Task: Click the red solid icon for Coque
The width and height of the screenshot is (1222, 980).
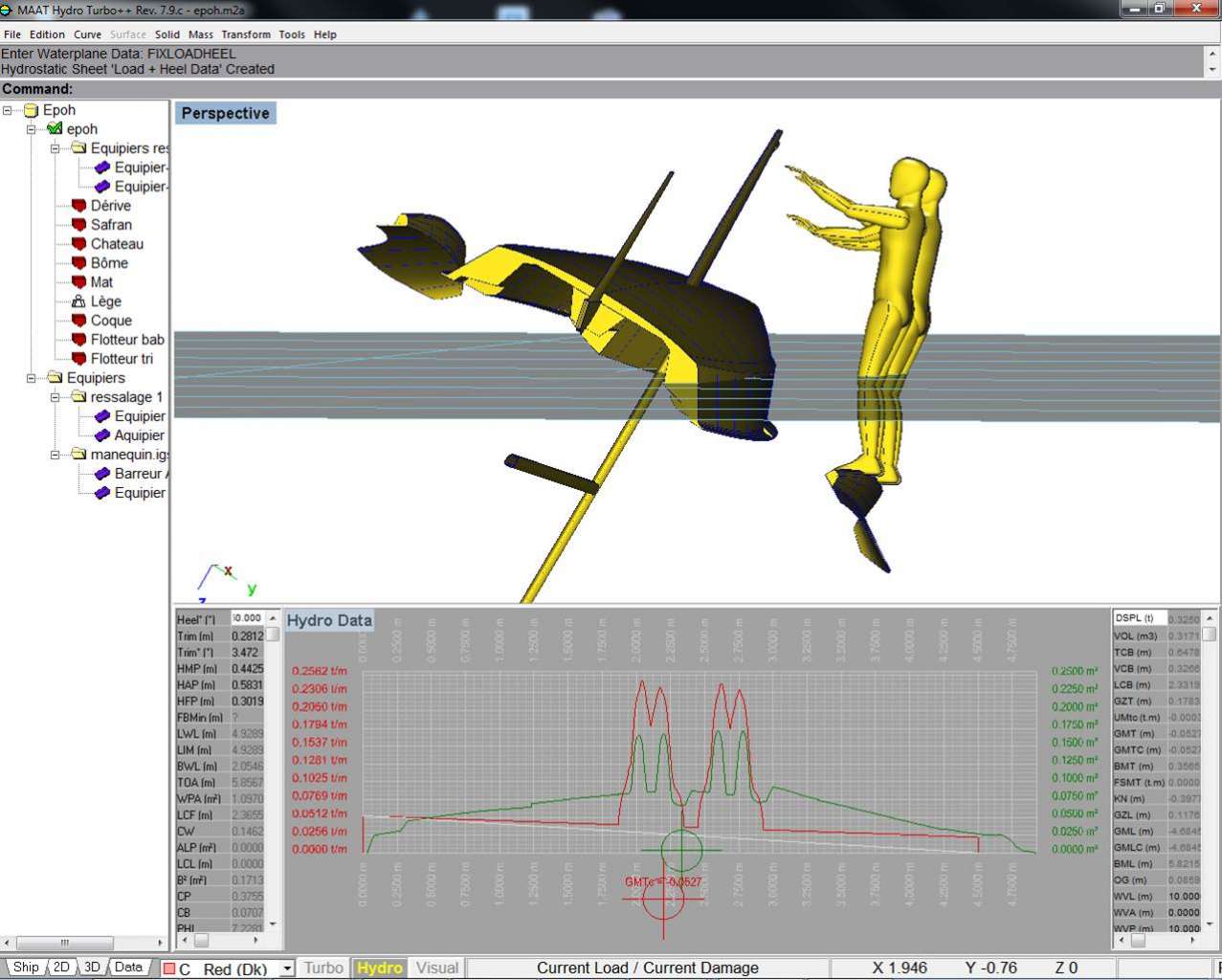Action: coord(78,321)
